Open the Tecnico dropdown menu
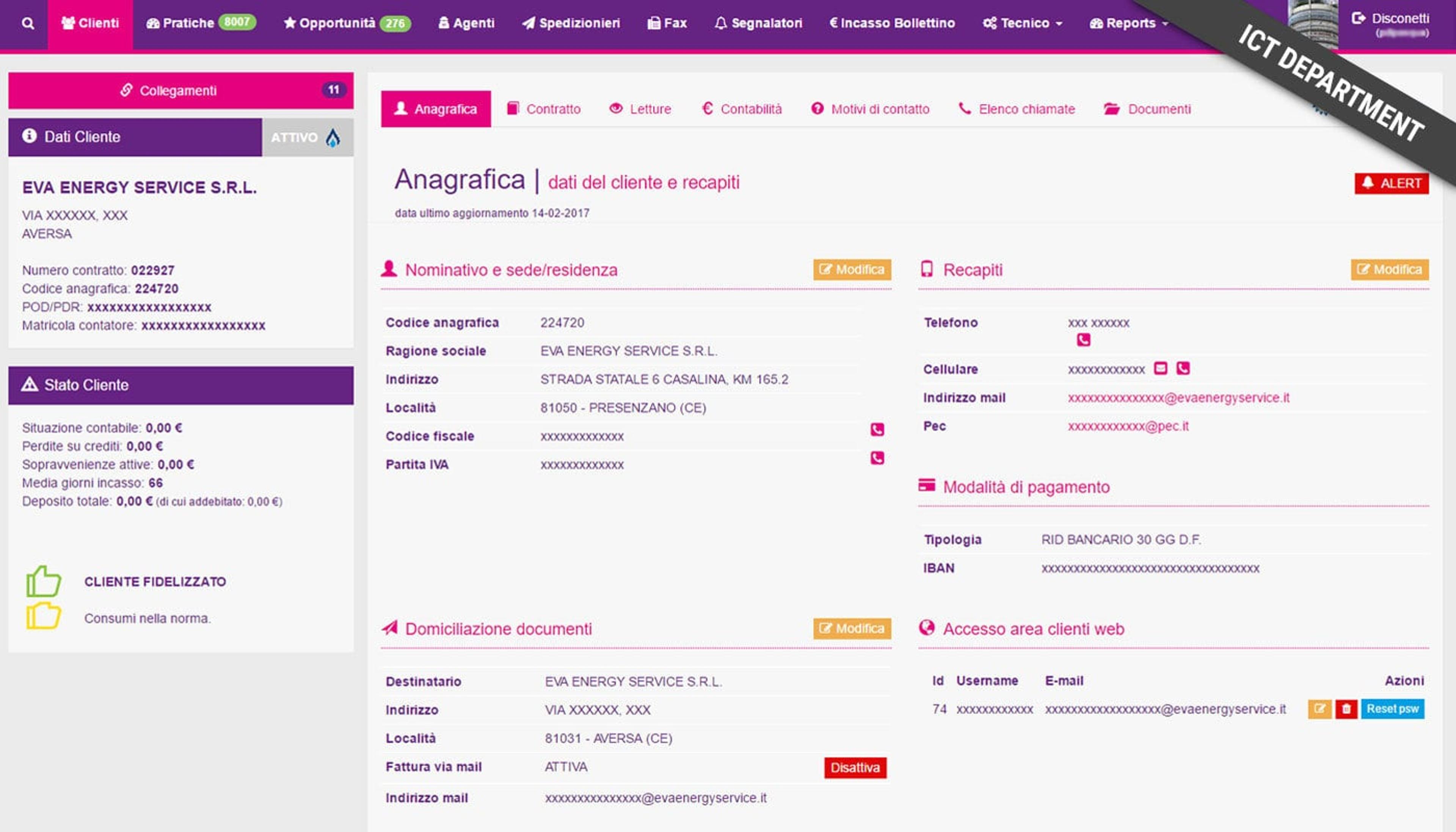Viewport: 1456px width, 832px height. (1022, 24)
